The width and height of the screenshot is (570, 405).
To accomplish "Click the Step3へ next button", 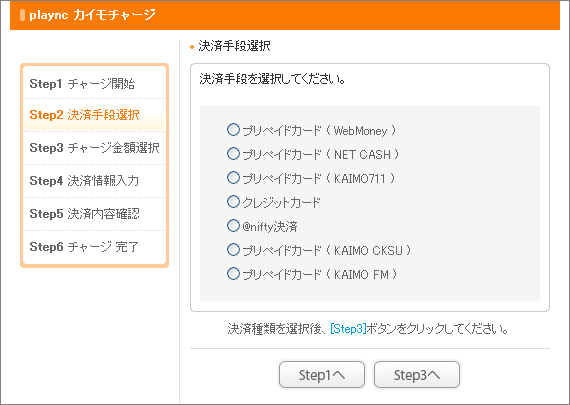I will click(417, 374).
